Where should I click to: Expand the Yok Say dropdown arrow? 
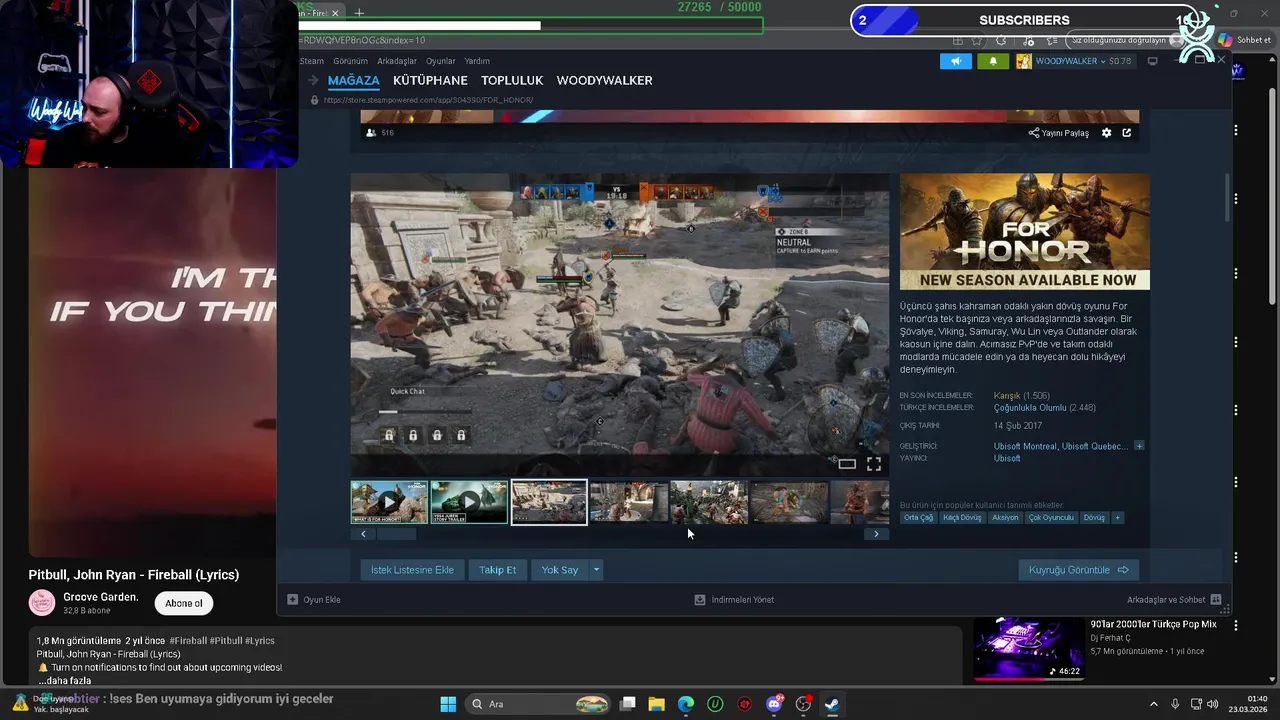(x=596, y=570)
